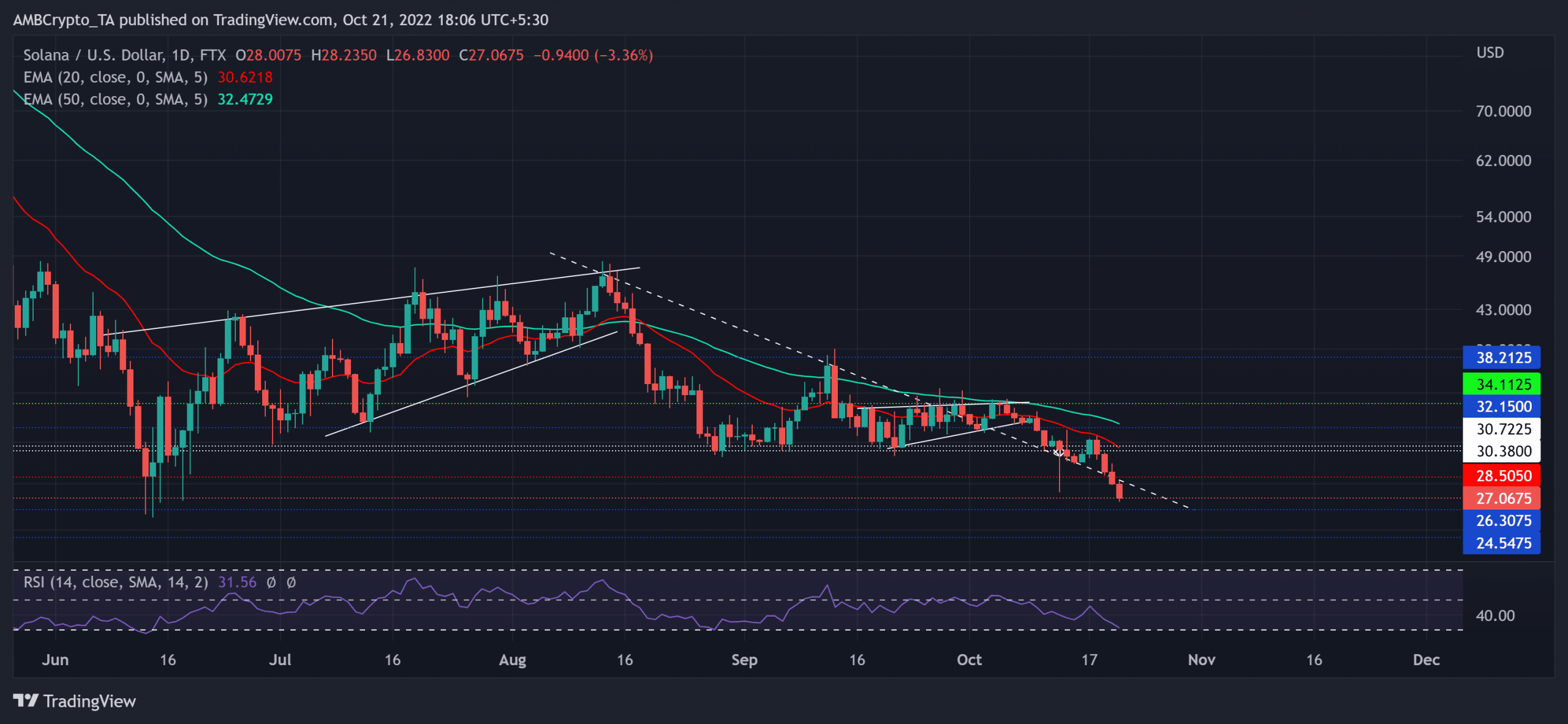
Task: Click the RSI value 31.56
Action: coord(237,582)
